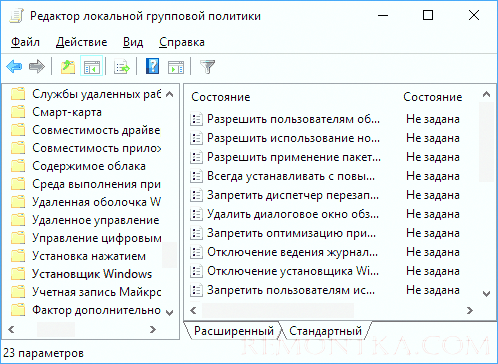Select Совместимость драйве tree folder
Image resolution: width=498 pixels, height=364 pixels.
pyautogui.click(x=85, y=130)
